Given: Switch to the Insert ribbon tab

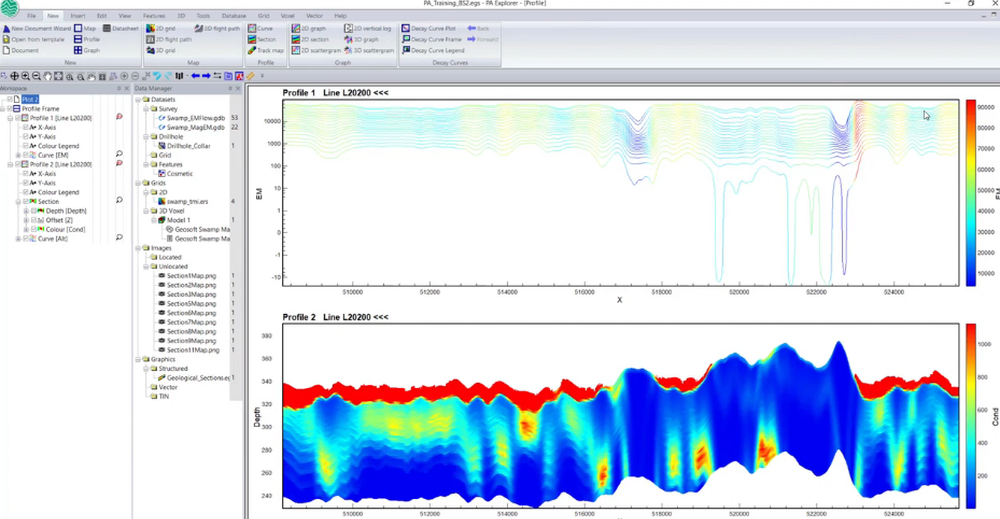Looking at the screenshot, I should (x=78, y=15).
